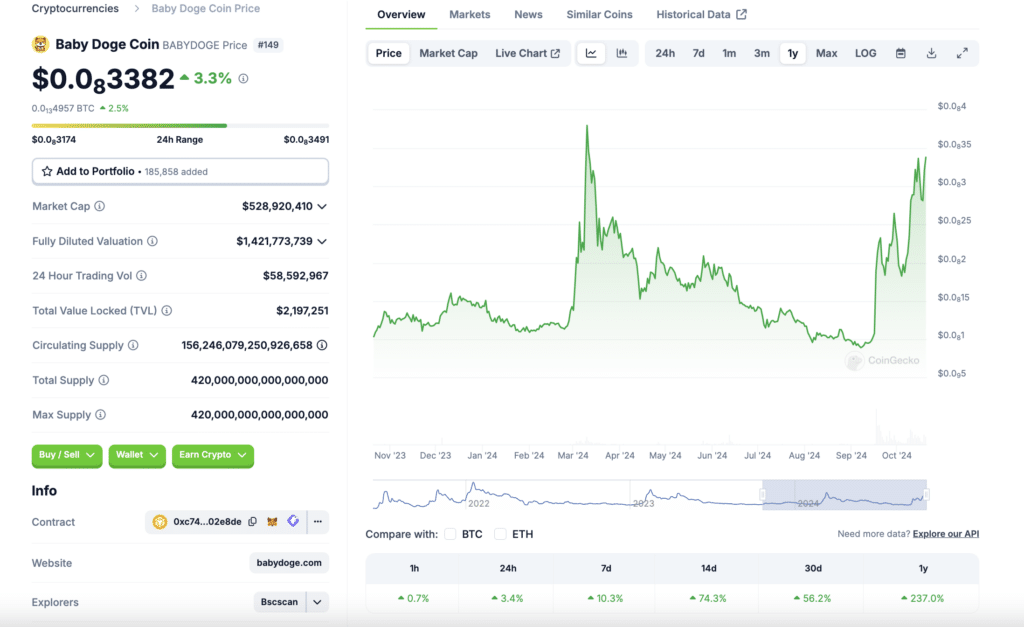Open calendar date range picker

tap(901, 54)
